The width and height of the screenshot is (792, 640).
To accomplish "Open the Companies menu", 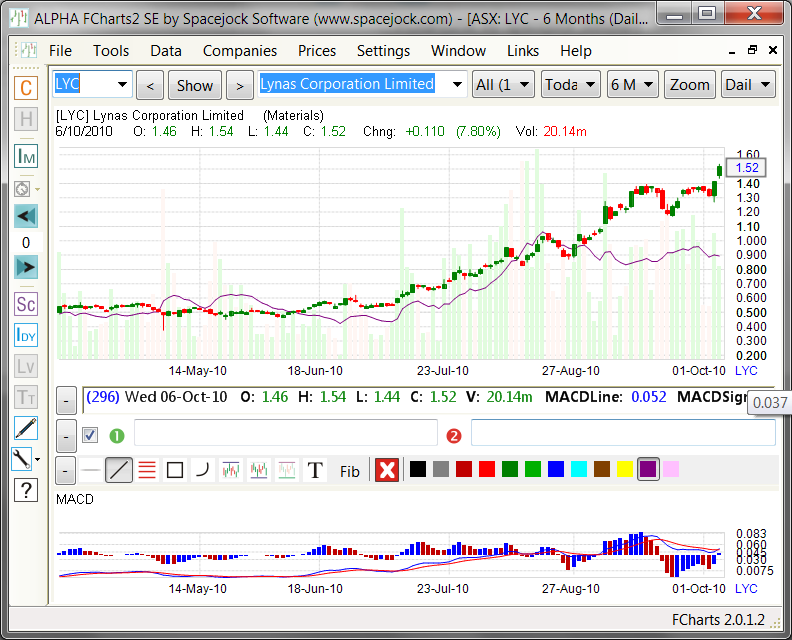I will coord(240,51).
